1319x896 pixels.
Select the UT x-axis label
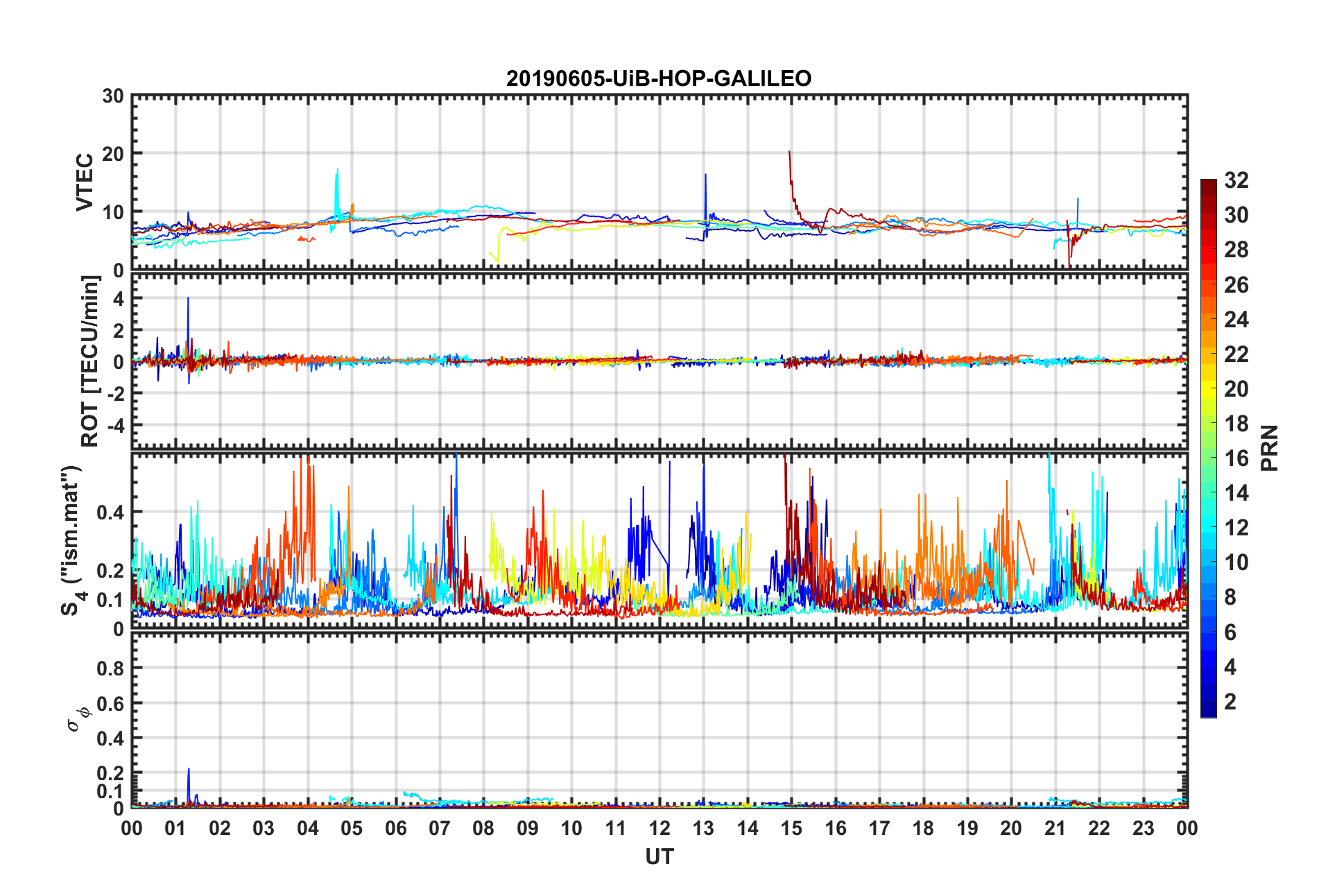pyautogui.click(x=659, y=857)
